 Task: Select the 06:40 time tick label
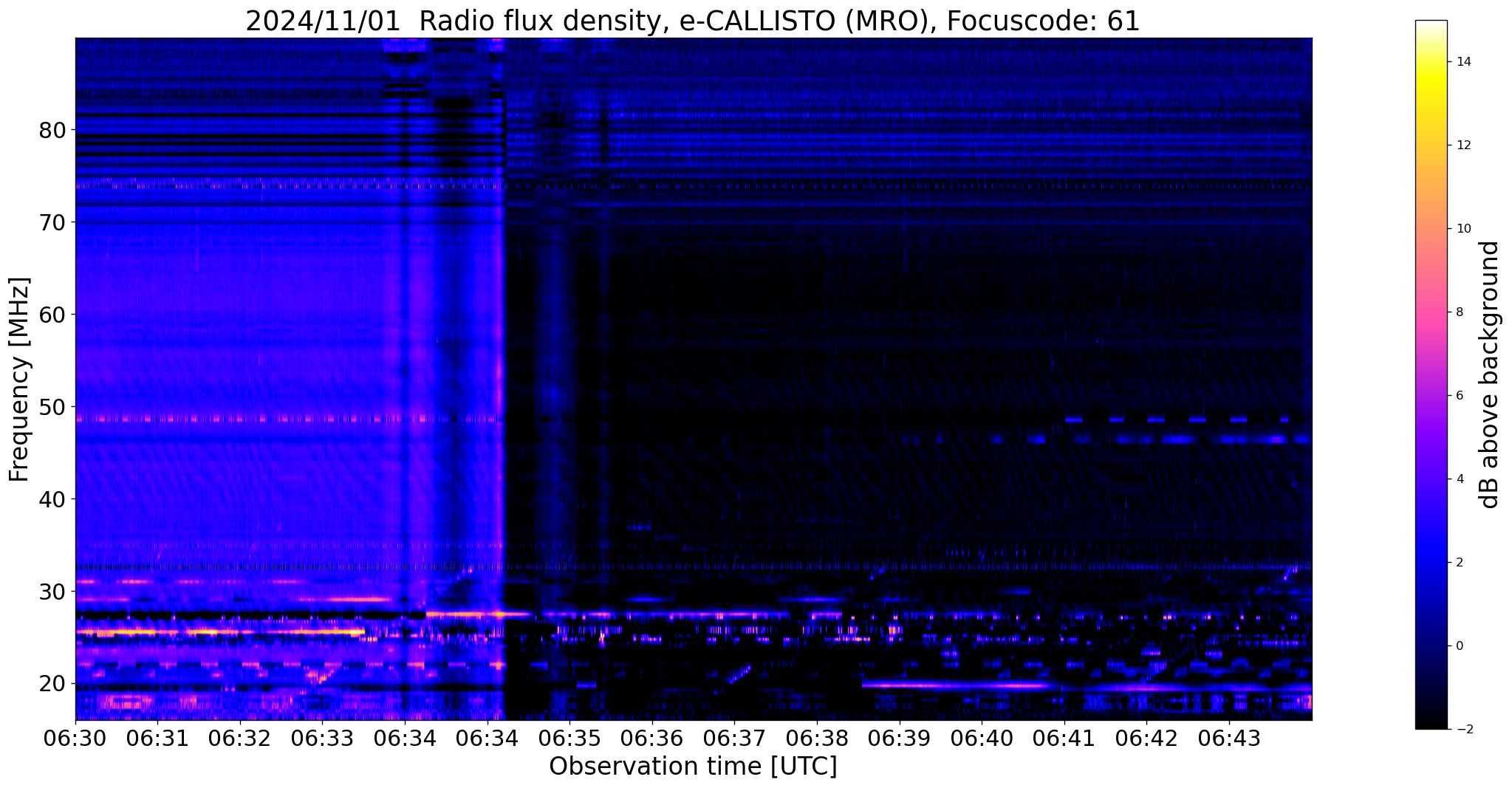coord(982,738)
